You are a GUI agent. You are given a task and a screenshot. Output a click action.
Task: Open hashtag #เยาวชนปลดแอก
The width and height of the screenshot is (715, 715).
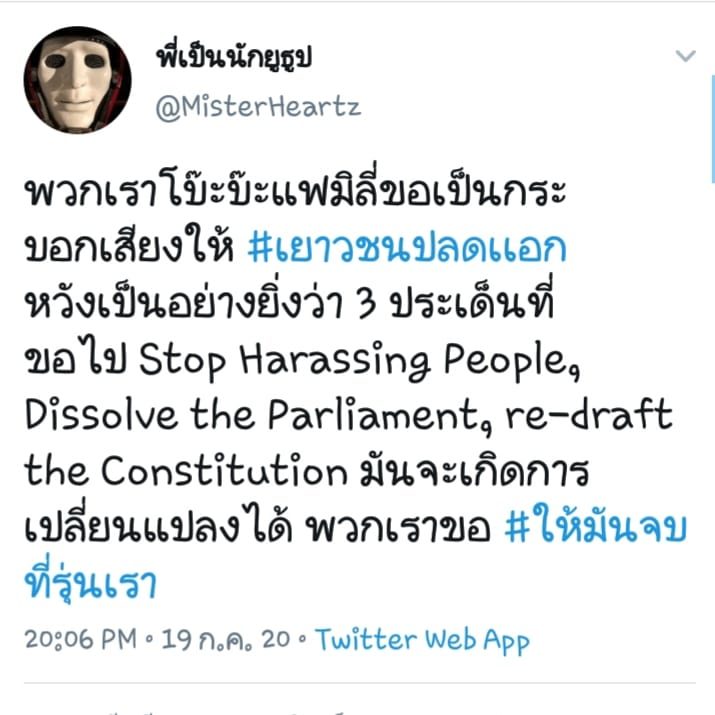click(x=407, y=248)
